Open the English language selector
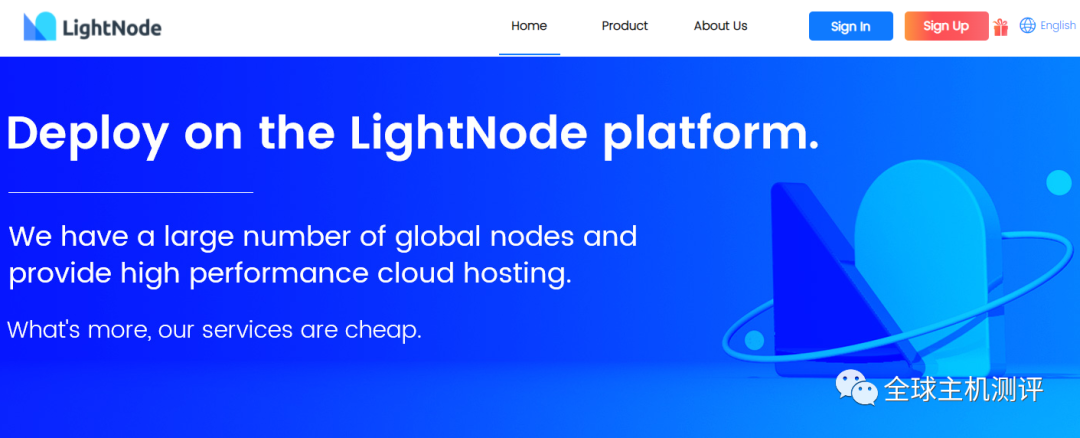1080x438 pixels. pyautogui.click(x=1057, y=25)
